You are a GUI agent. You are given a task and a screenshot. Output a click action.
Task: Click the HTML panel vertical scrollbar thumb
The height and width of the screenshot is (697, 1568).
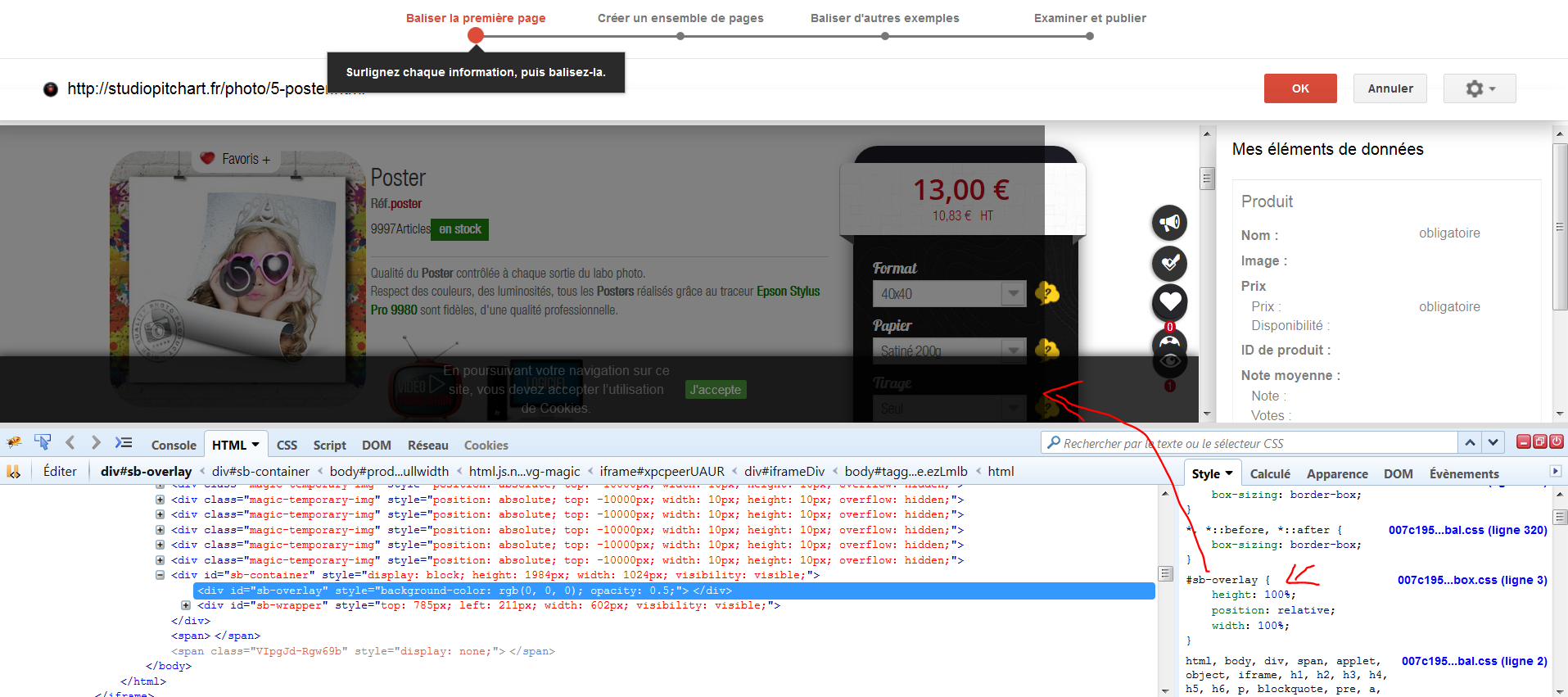coord(1166,573)
